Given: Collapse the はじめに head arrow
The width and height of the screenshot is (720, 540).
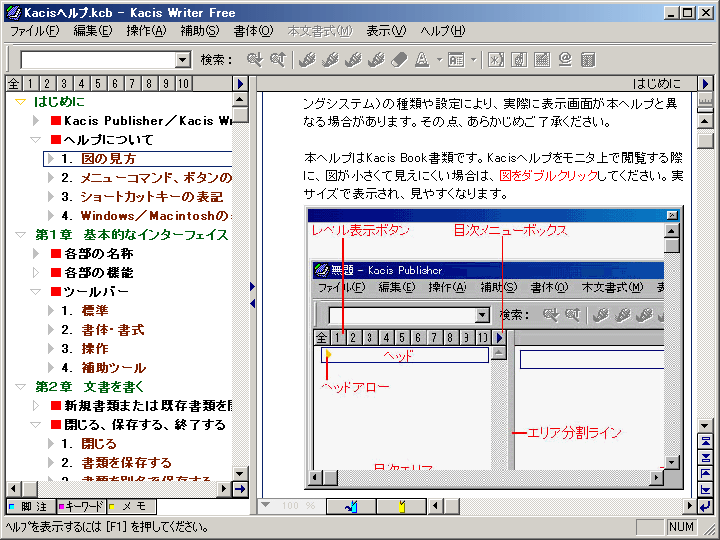Looking at the screenshot, I should coord(20,101).
